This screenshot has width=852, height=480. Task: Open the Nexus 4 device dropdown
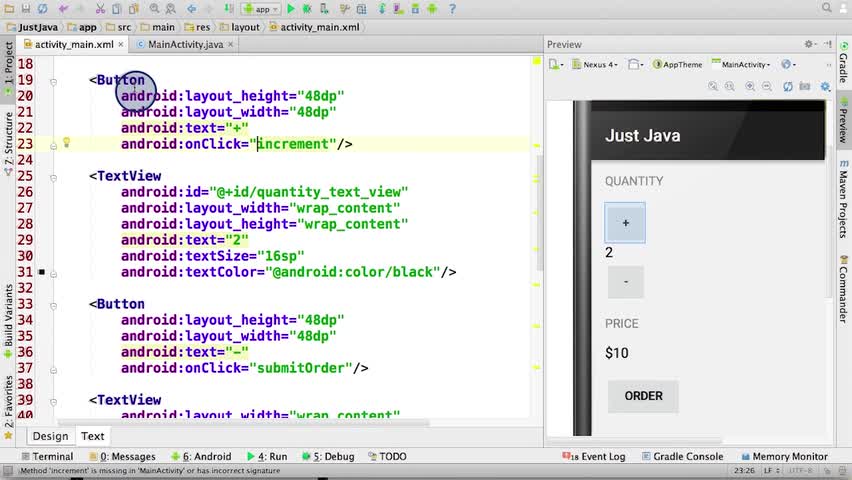click(595, 64)
